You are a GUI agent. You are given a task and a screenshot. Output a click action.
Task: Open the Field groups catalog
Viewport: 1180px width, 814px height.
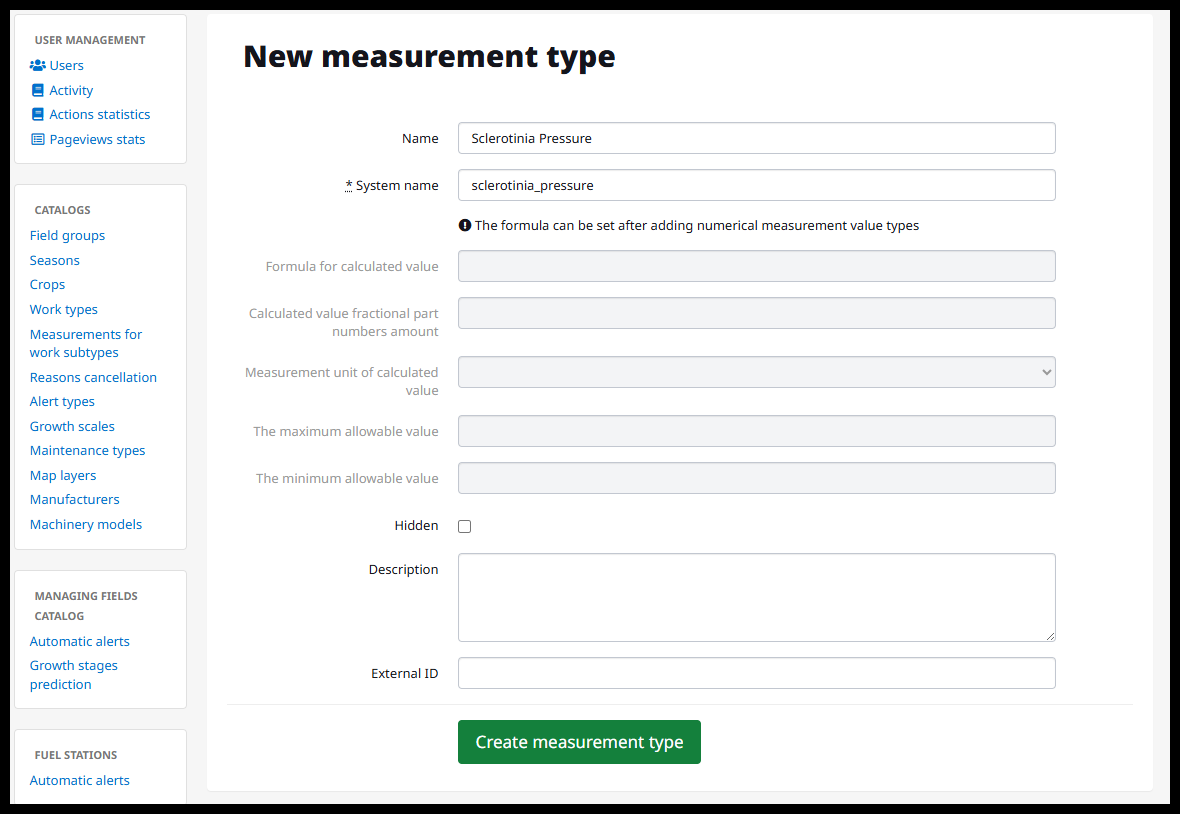click(67, 236)
